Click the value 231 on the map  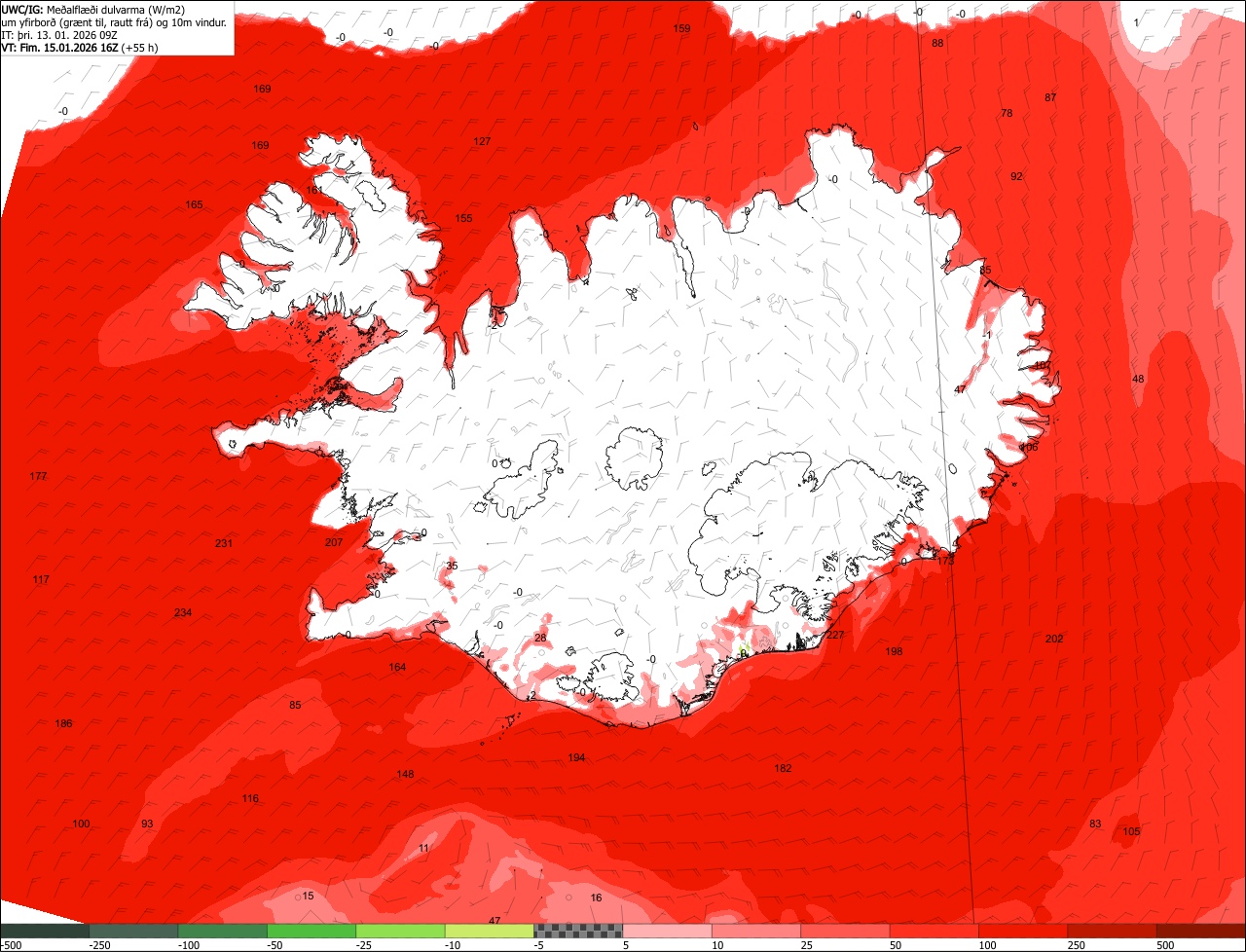click(x=224, y=543)
